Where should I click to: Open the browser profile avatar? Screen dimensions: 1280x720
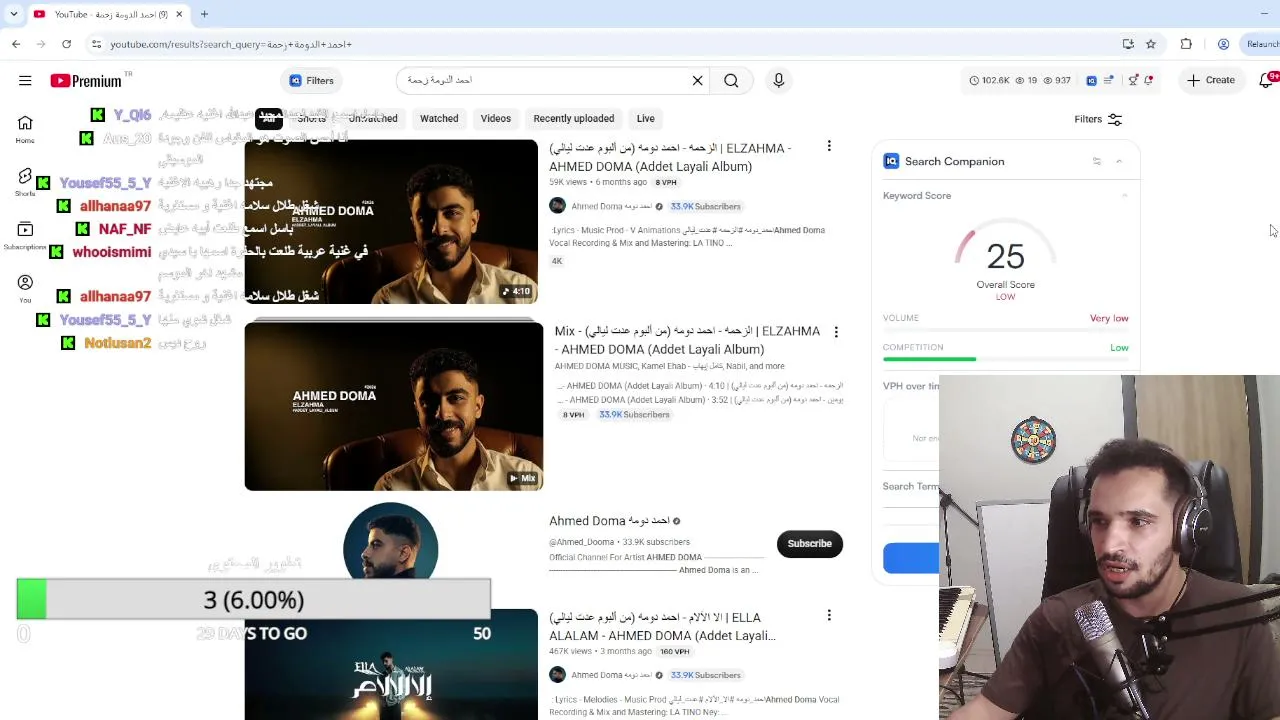click(x=1223, y=44)
